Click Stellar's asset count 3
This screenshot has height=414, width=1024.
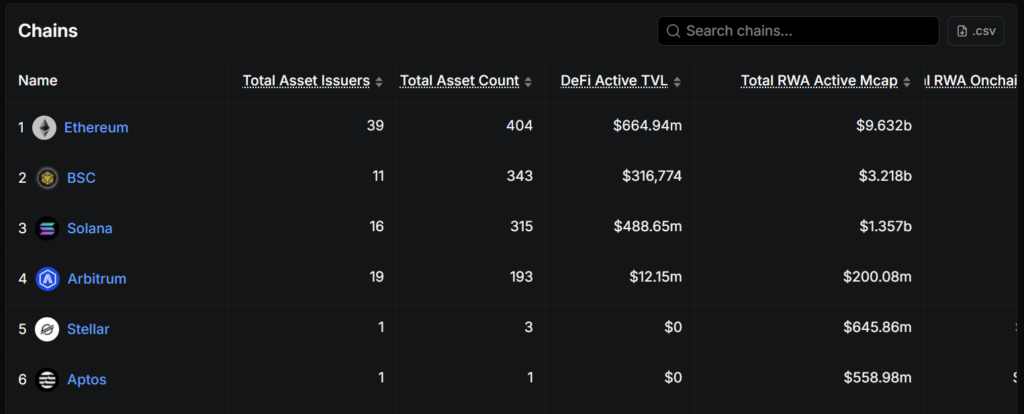click(x=529, y=327)
